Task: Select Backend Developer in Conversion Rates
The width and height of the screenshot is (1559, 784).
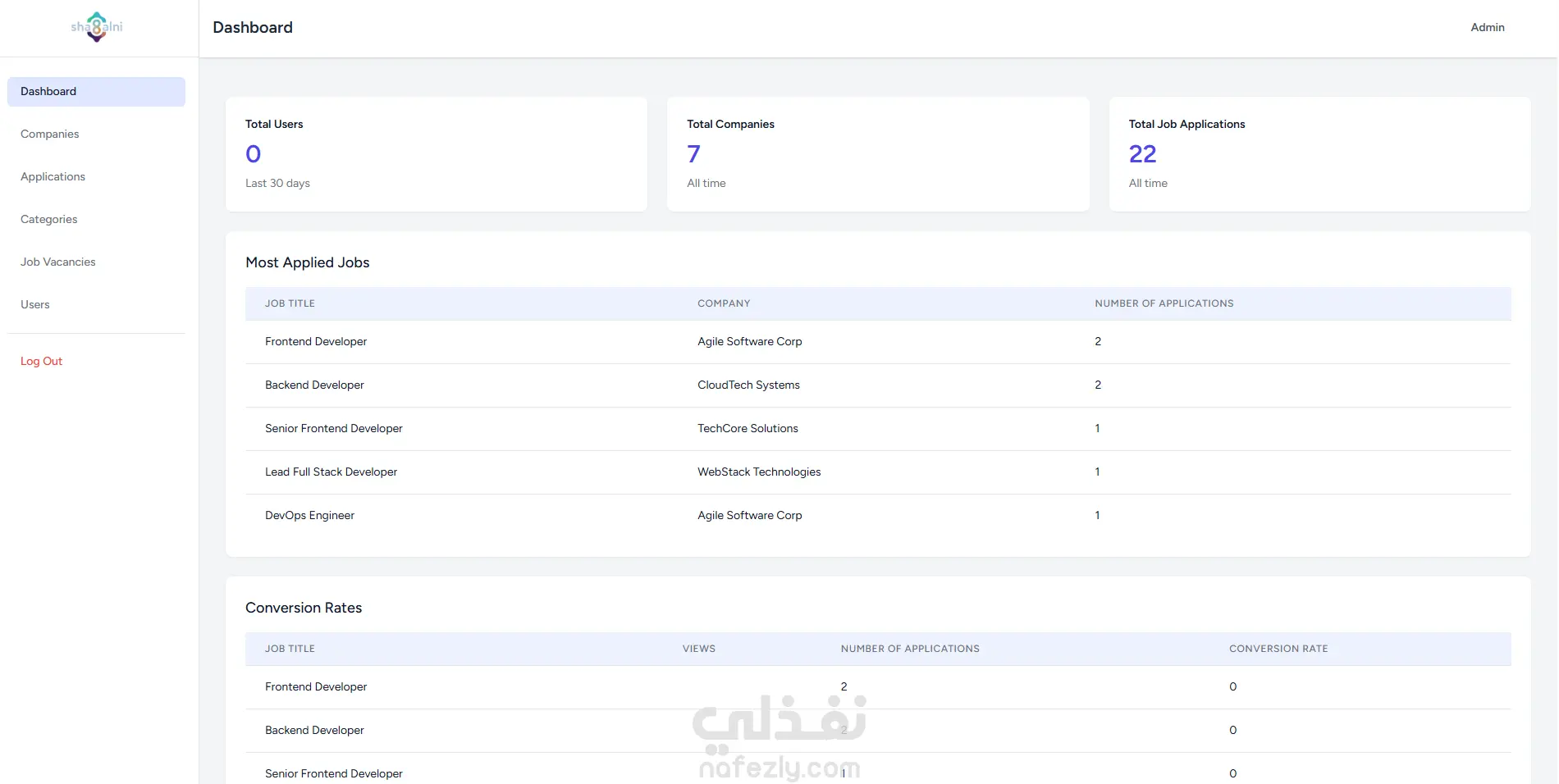Action: pos(314,731)
